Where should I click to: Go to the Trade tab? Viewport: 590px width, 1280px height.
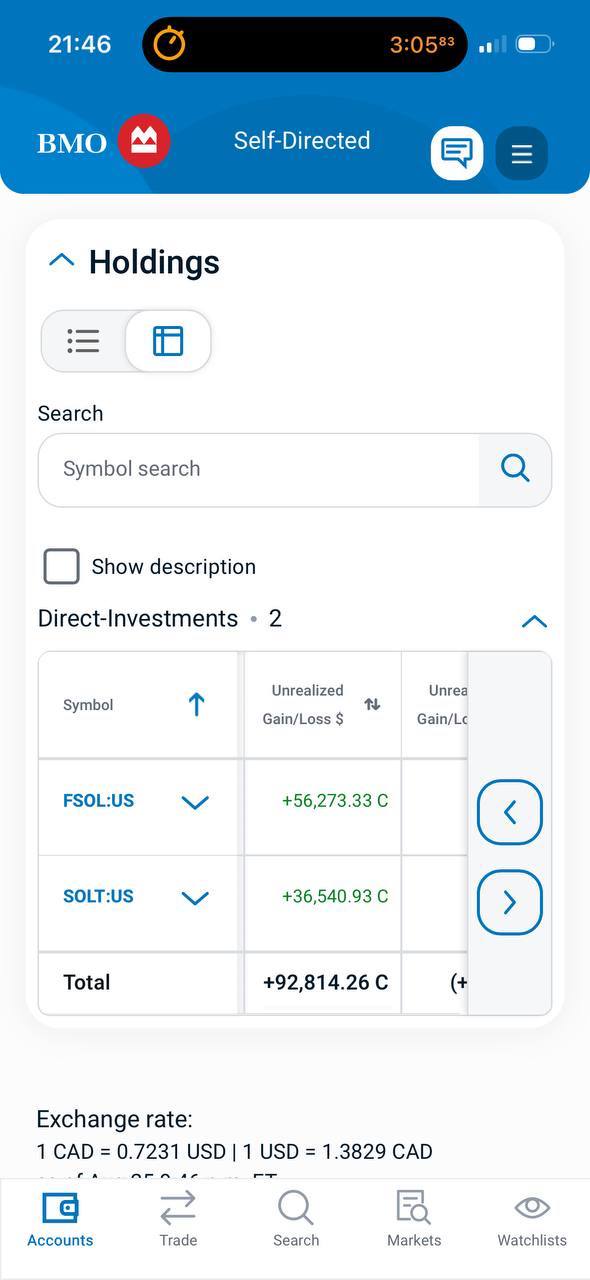point(178,1219)
